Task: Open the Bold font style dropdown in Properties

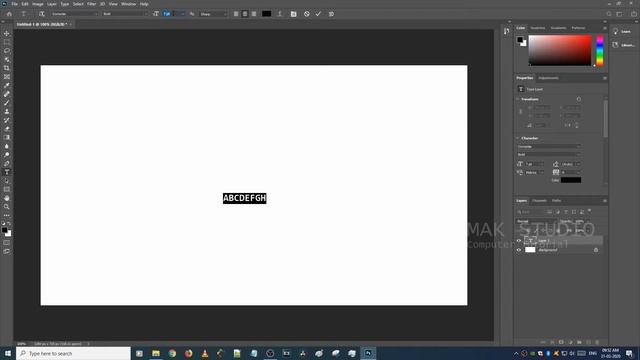Action: click(549, 155)
